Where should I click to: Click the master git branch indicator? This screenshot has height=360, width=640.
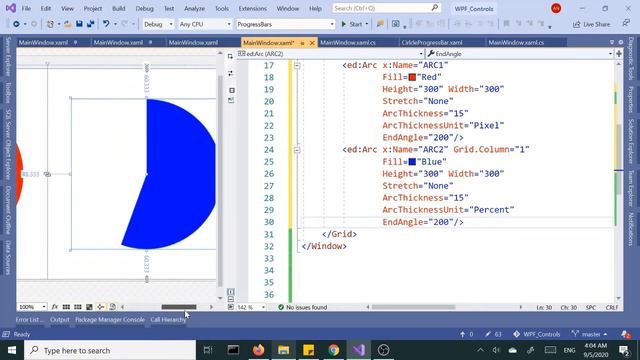click(590, 334)
